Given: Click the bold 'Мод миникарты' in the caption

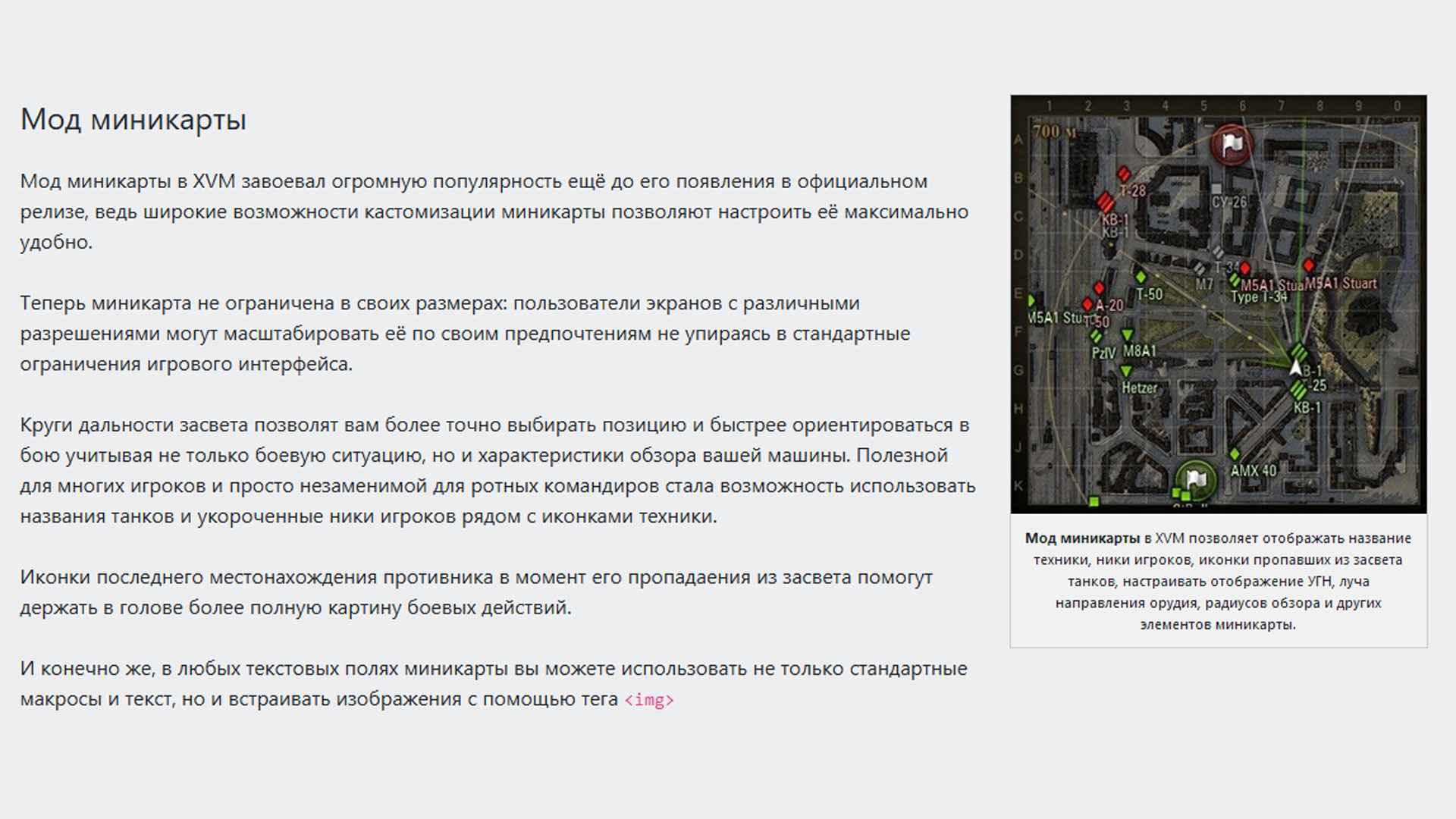Looking at the screenshot, I should [1082, 538].
